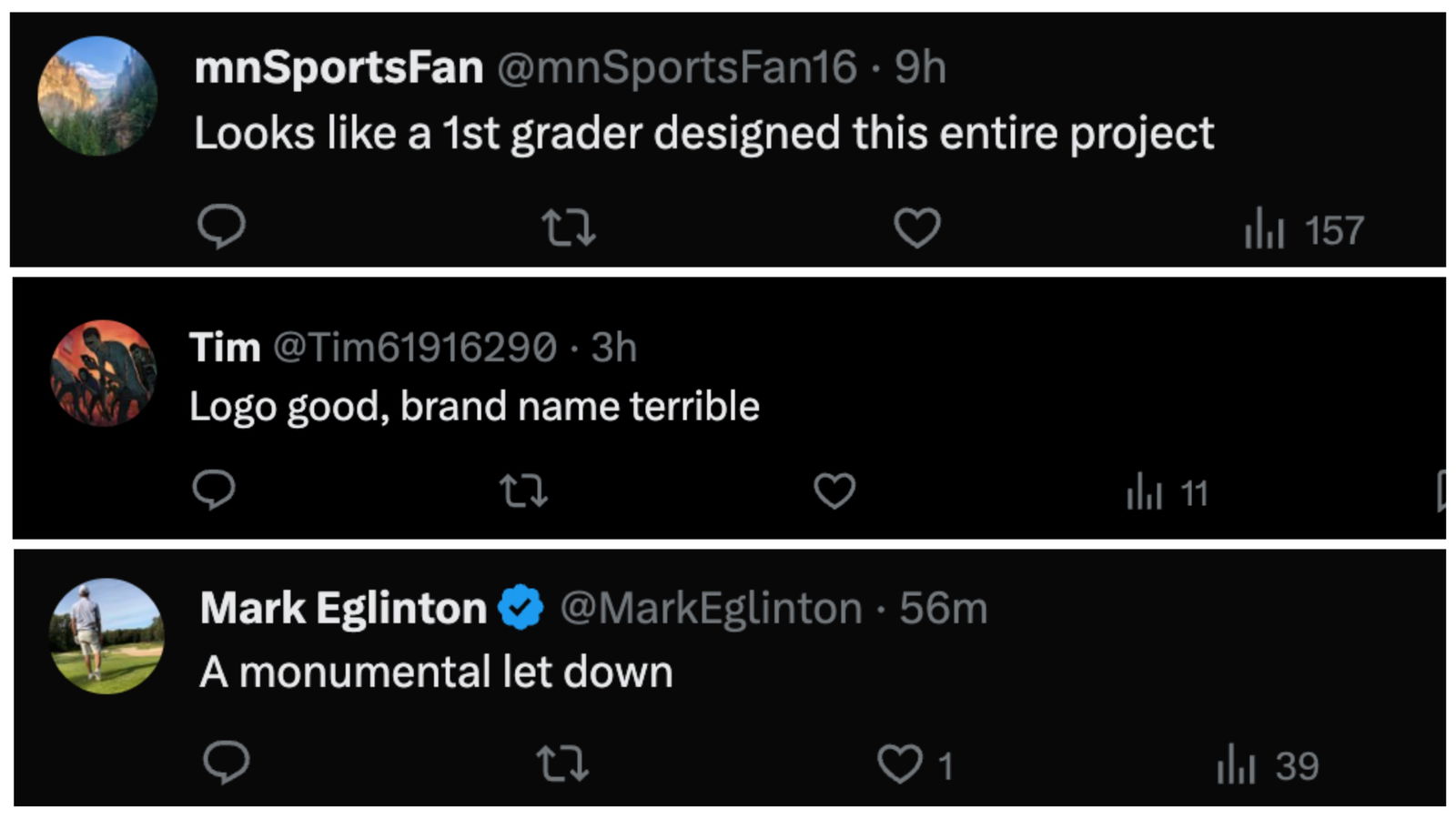Like Tim's 'brand name terrible' tweet
This screenshot has width=1456, height=819.
pyautogui.click(x=834, y=491)
